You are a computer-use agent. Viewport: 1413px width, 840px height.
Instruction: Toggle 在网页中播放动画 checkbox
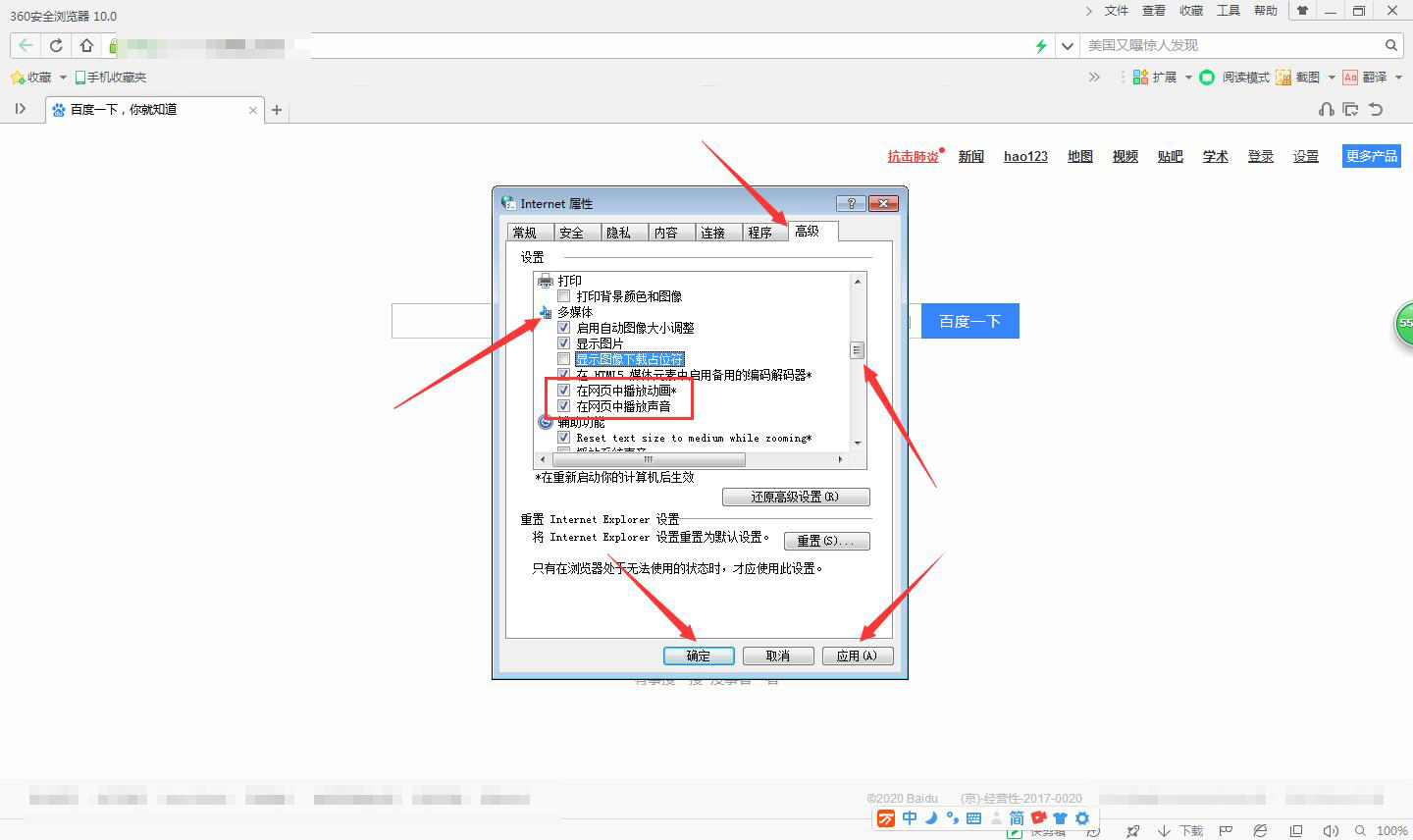point(563,391)
